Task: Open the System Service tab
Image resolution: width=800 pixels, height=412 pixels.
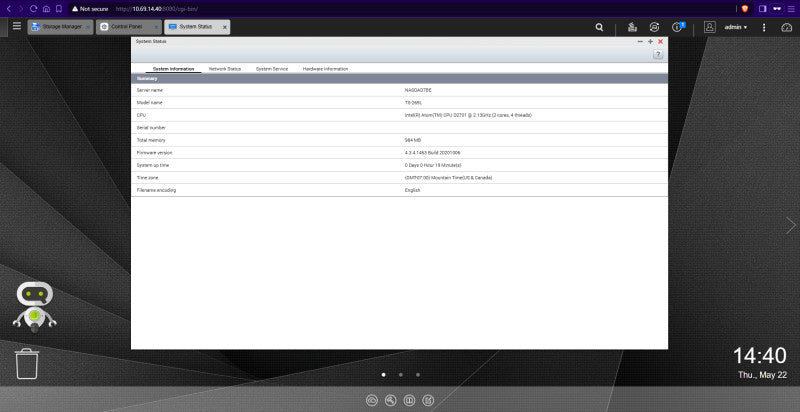Action: 272,68
